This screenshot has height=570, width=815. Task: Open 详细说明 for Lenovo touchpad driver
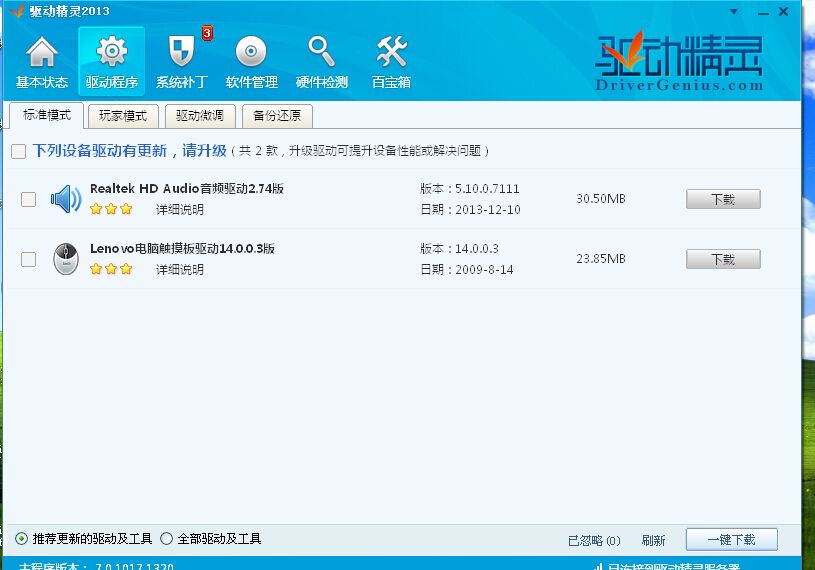pyautogui.click(x=180, y=269)
